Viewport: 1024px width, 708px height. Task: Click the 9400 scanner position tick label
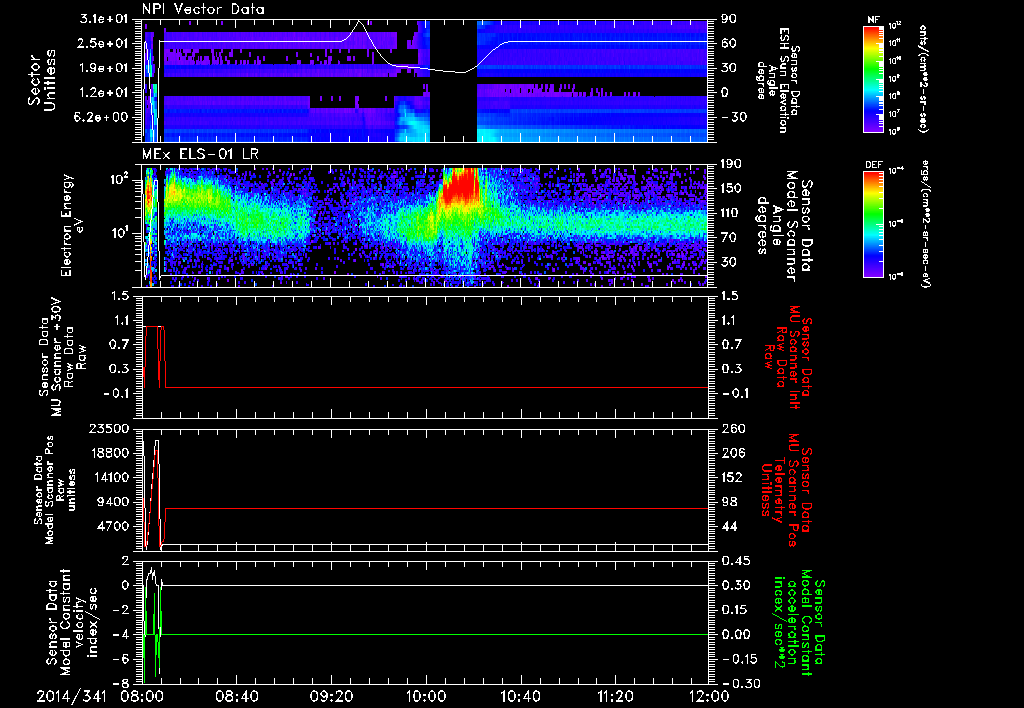[x=114, y=502]
